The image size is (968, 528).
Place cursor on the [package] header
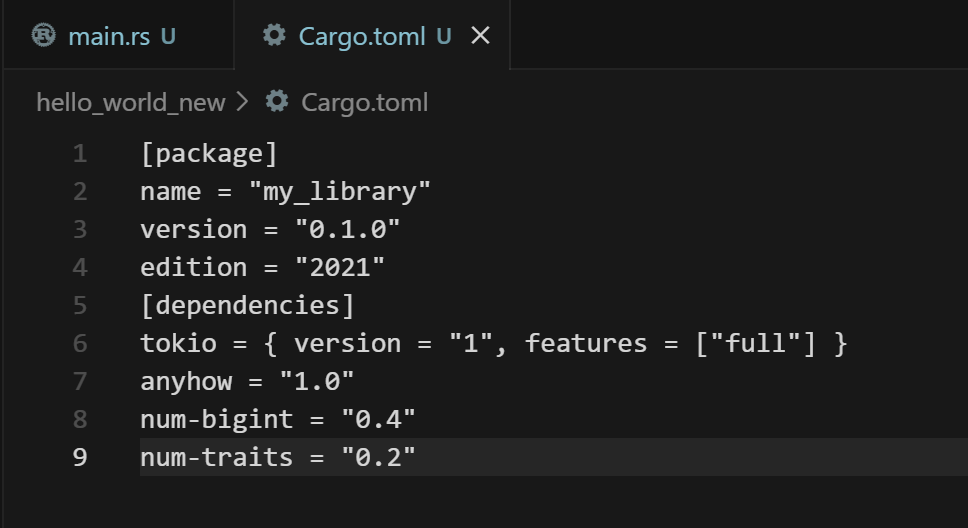(x=208, y=154)
